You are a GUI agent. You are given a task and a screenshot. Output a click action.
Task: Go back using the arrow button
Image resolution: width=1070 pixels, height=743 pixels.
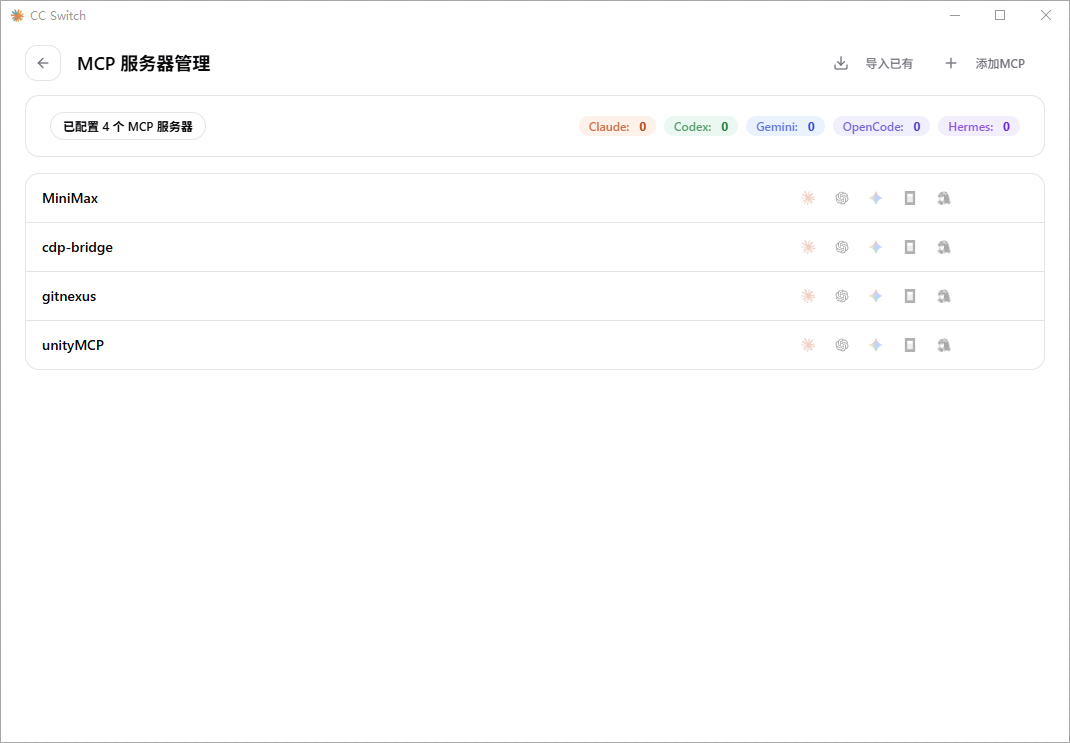(x=43, y=63)
